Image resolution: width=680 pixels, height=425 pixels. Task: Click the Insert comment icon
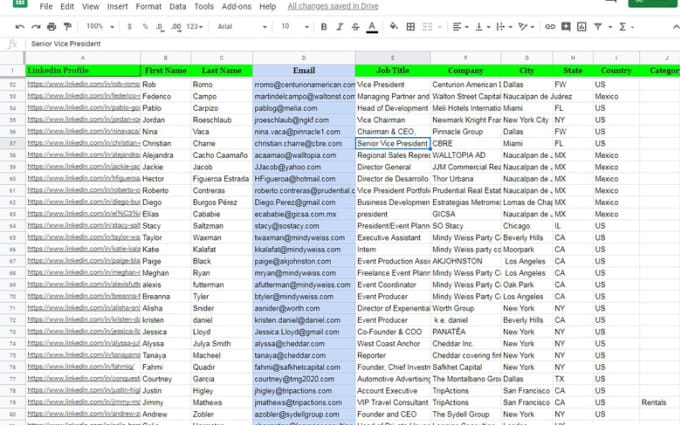[x=566, y=27]
